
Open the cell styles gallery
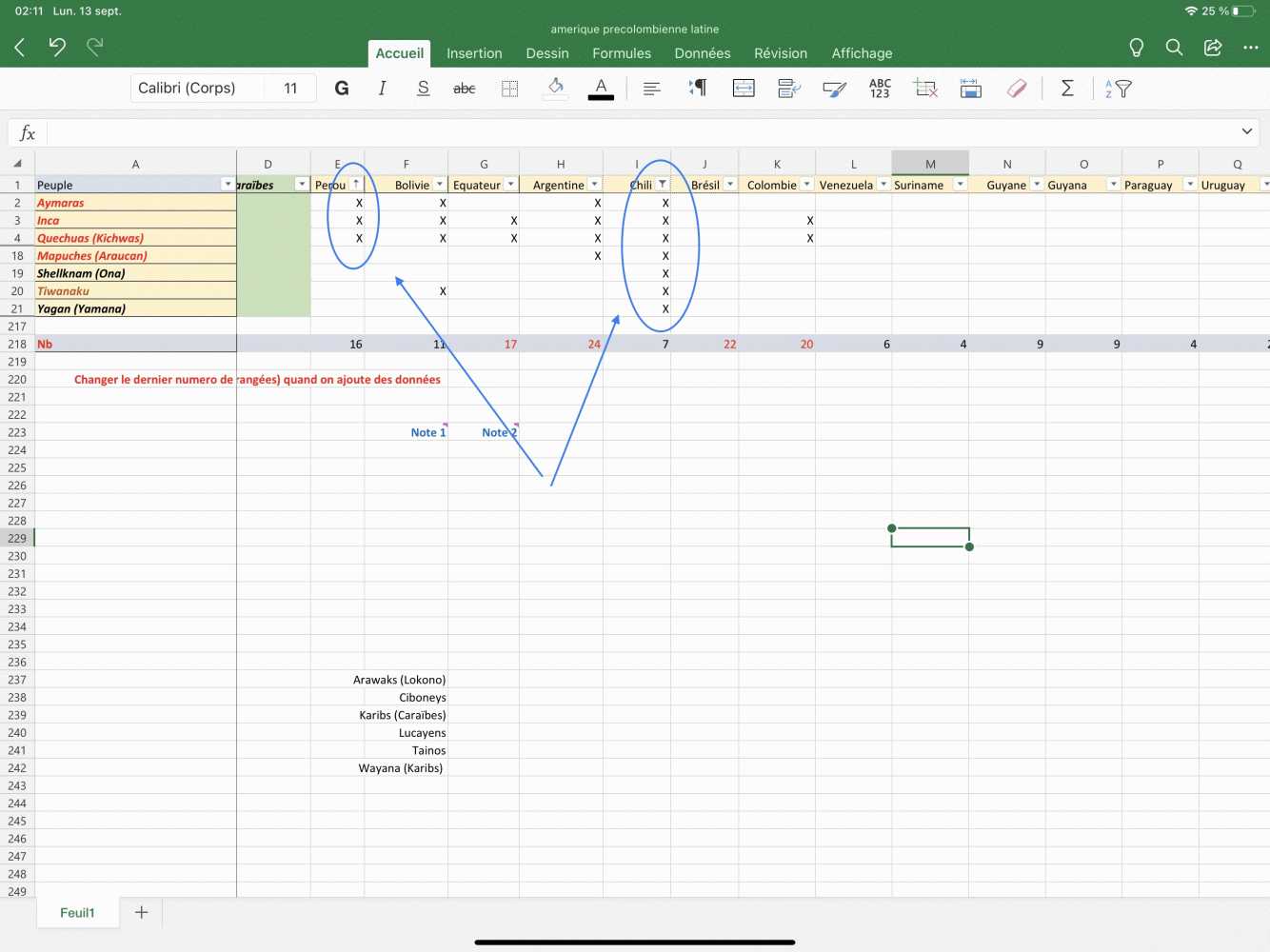(x=835, y=89)
